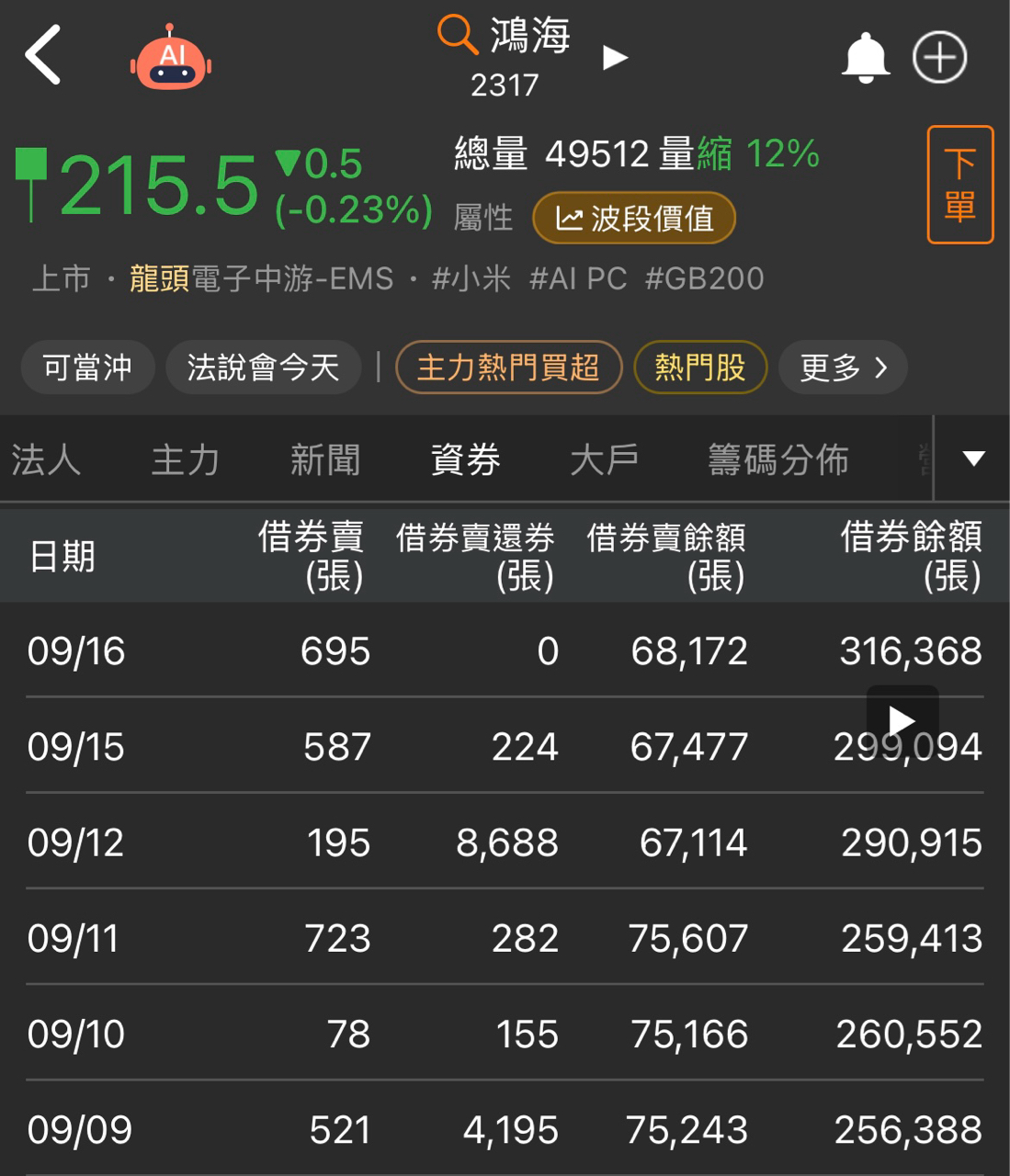
Task: Click the #GB200 hashtag link
Action: pos(704,277)
